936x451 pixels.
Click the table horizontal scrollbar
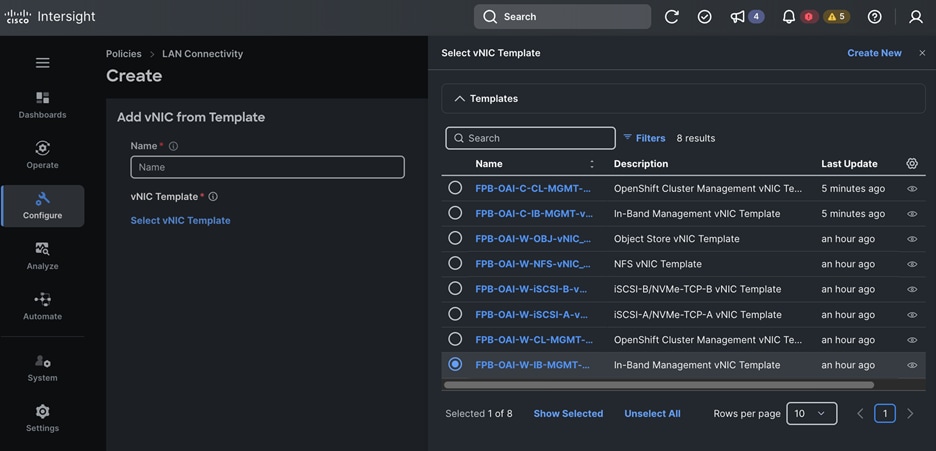pos(659,385)
